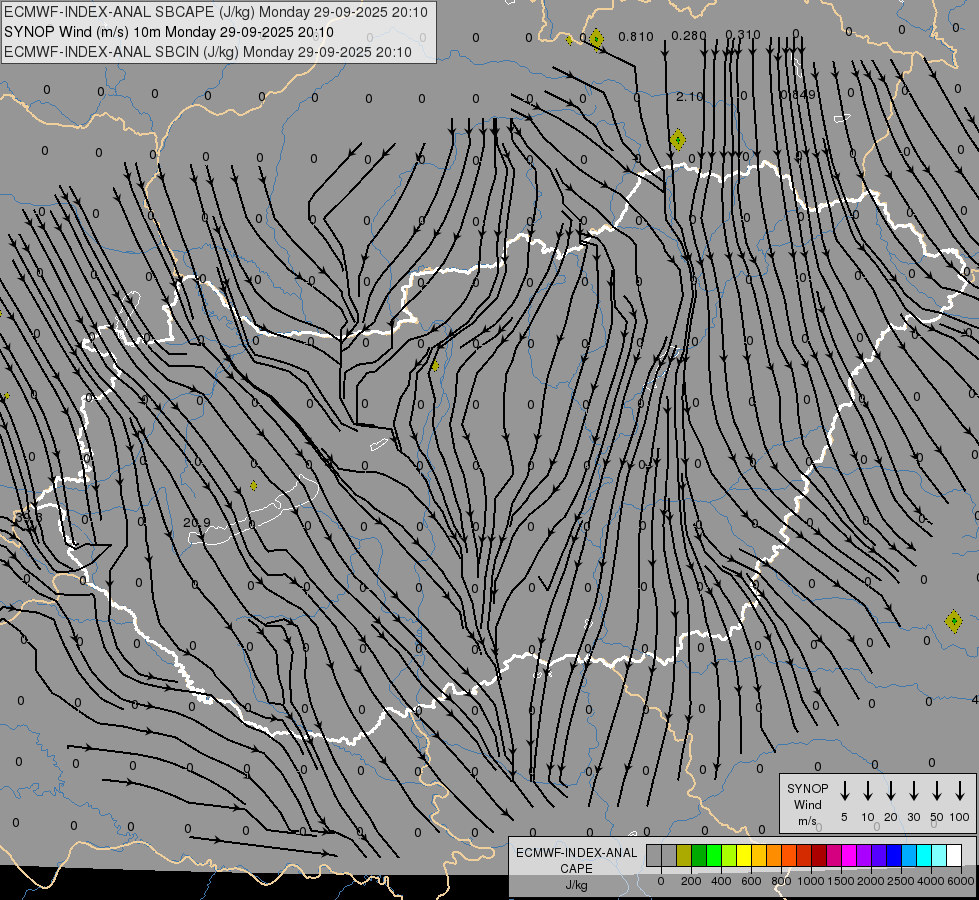Click the 2000 tick label in the CAPE legend

870,881
